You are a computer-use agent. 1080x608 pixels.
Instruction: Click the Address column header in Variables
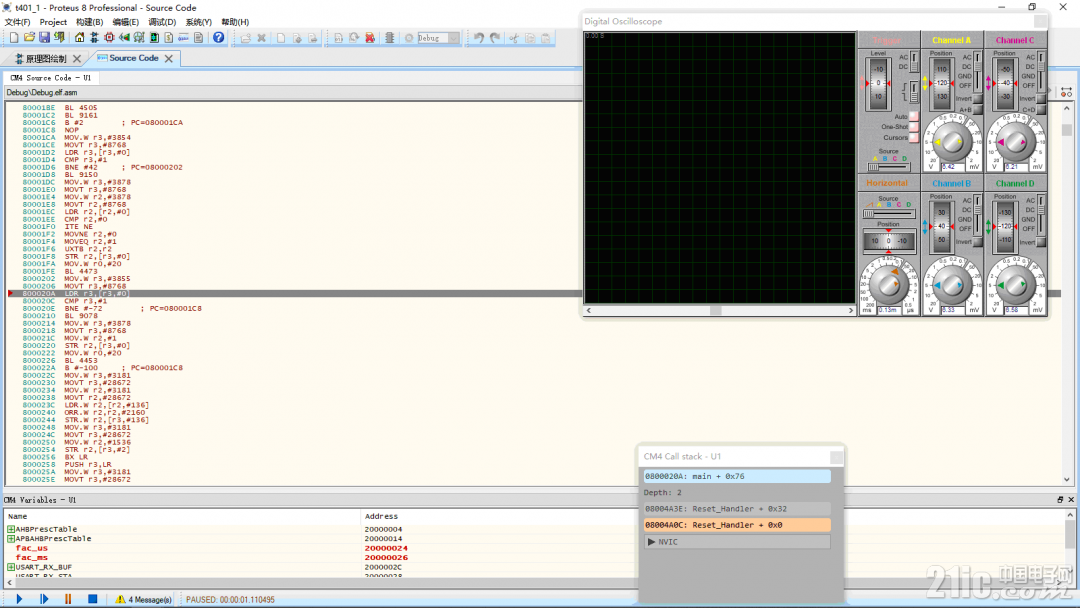click(381, 516)
